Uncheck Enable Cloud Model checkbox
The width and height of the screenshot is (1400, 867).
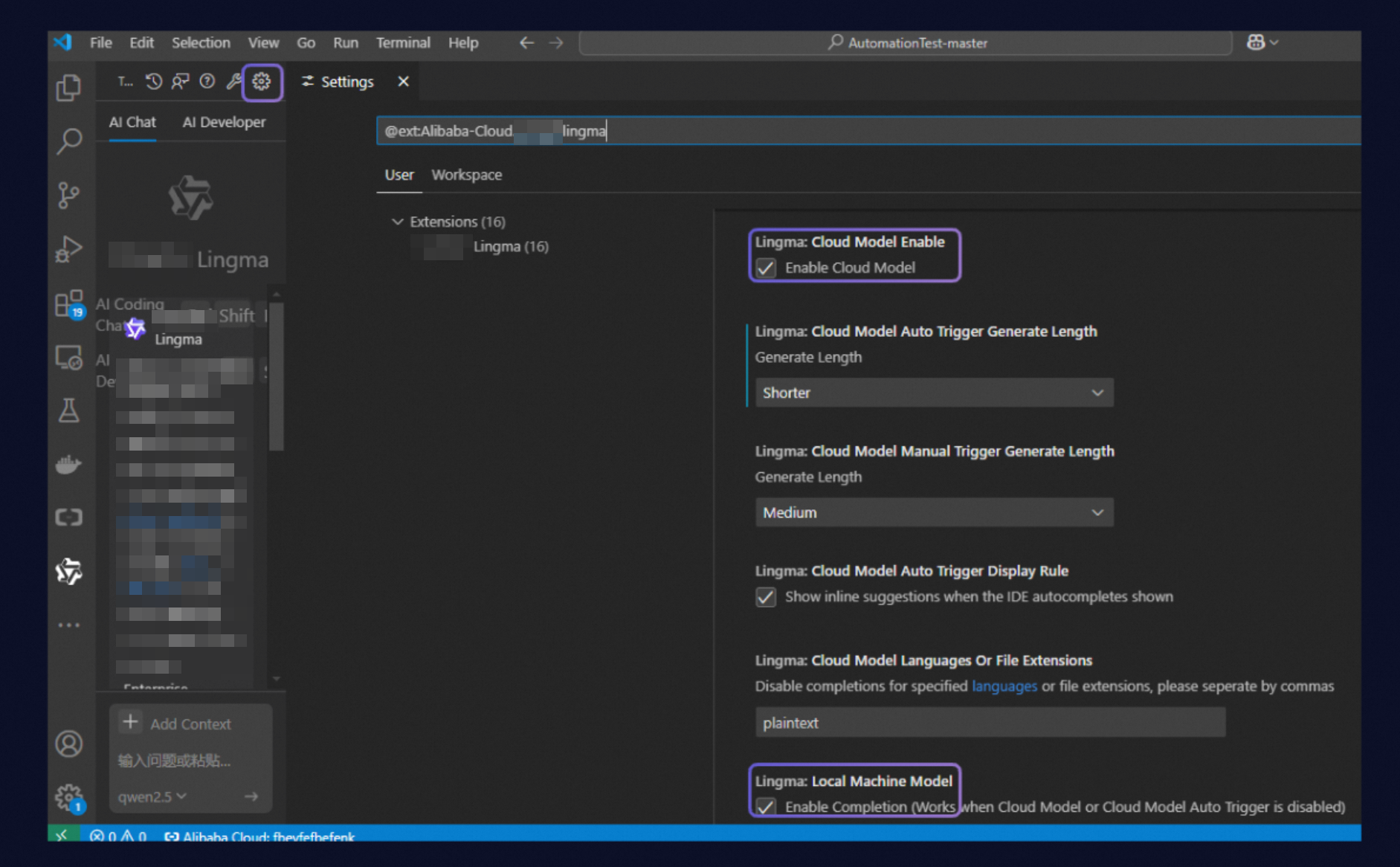[x=766, y=268]
